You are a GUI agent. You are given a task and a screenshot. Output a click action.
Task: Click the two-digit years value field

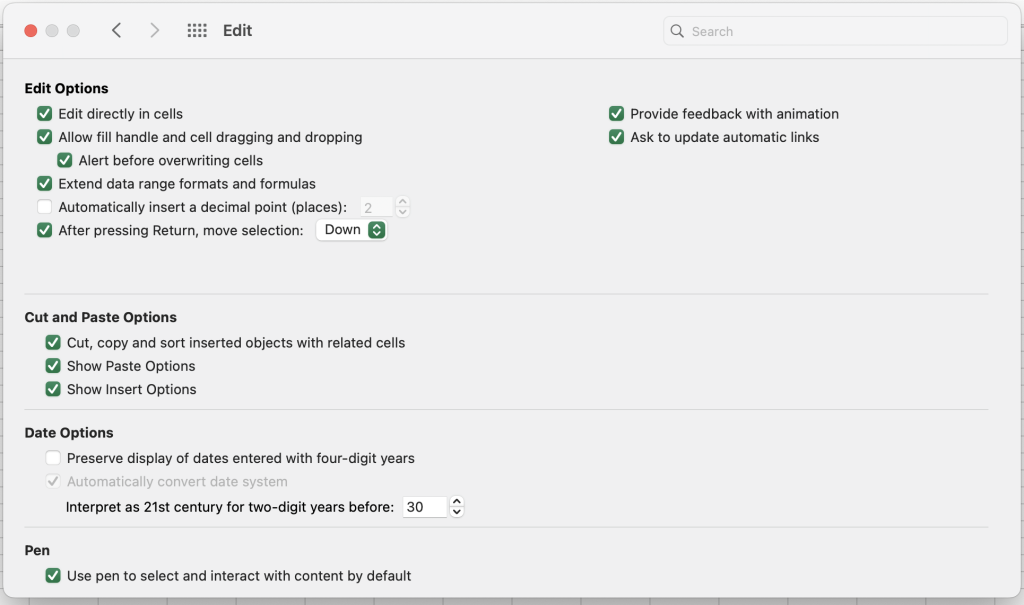point(423,507)
